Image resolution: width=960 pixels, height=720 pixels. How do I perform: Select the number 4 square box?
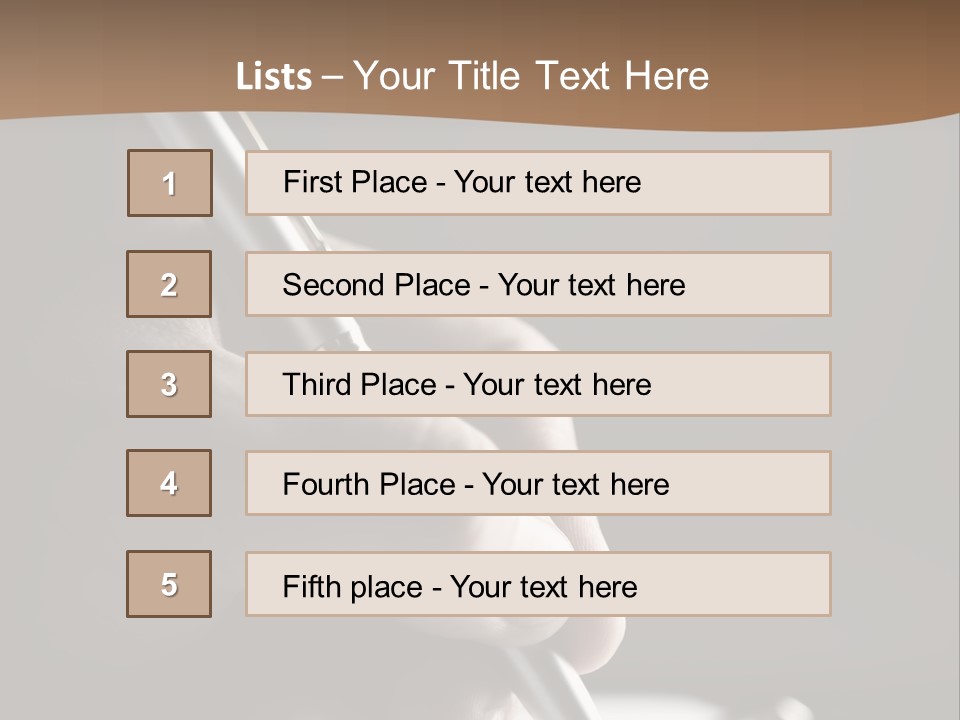pyautogui.click(x=169, y=483)
